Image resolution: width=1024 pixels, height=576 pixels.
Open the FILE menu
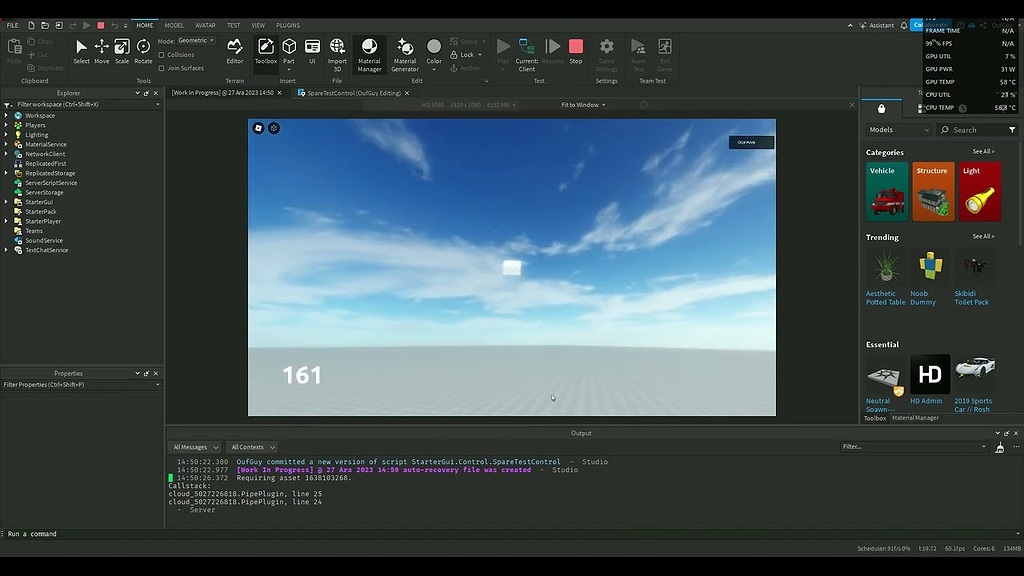coord(12,25)
